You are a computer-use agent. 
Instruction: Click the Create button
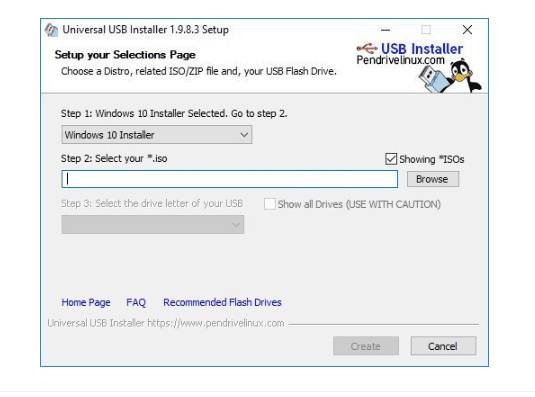[x=366, y=346]
